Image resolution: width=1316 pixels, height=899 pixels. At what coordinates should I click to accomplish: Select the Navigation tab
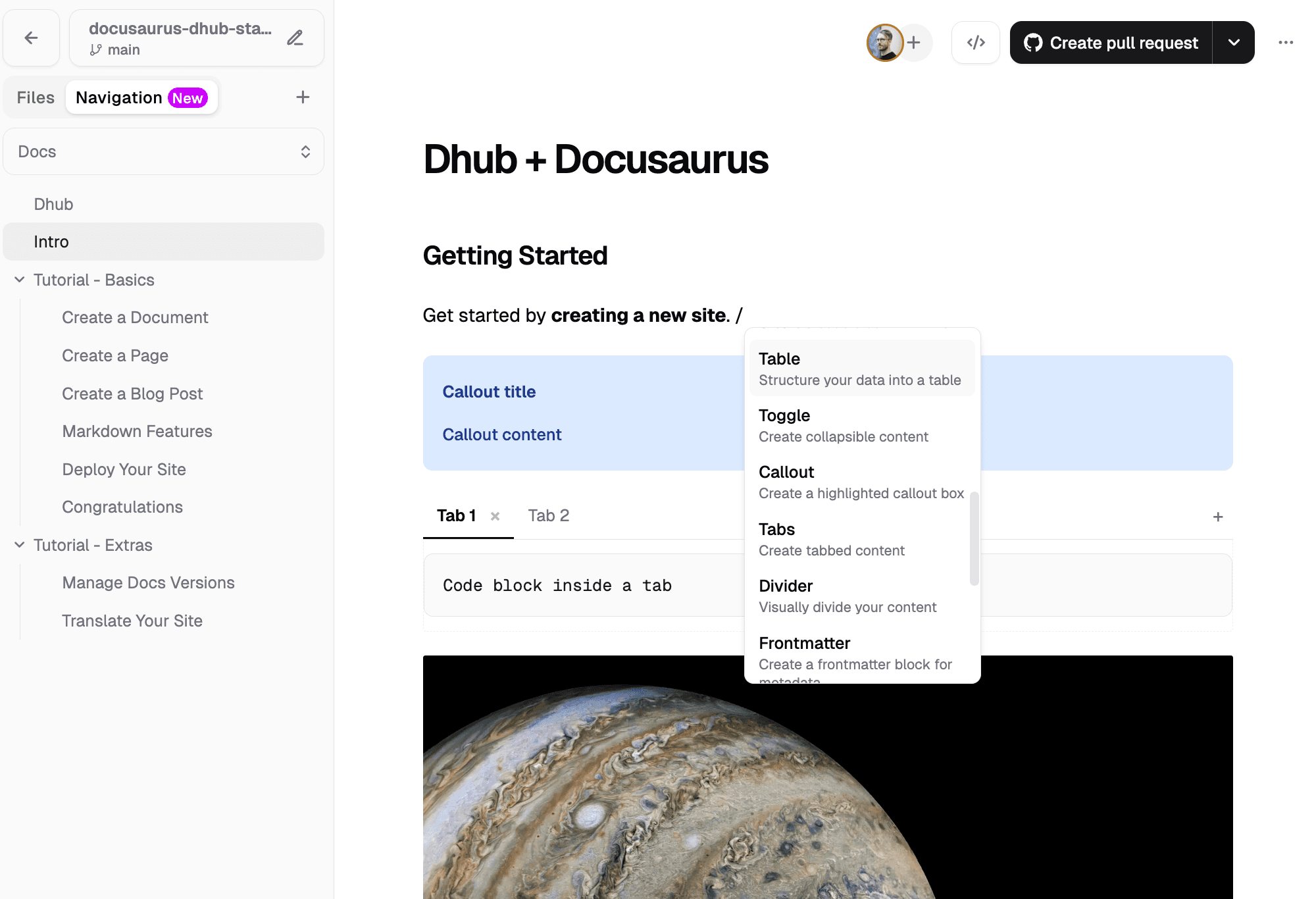(142, 97)
